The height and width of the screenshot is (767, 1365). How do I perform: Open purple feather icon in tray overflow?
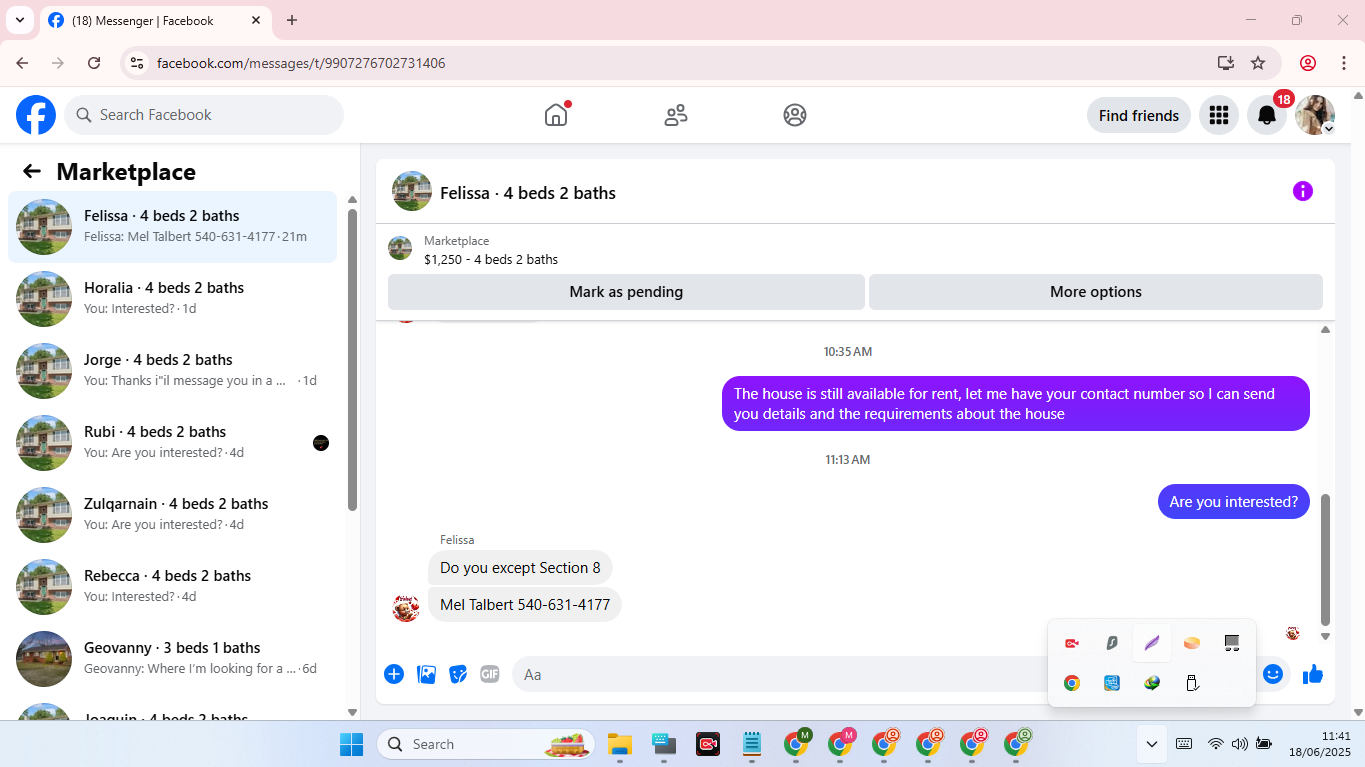point(1152,643)
